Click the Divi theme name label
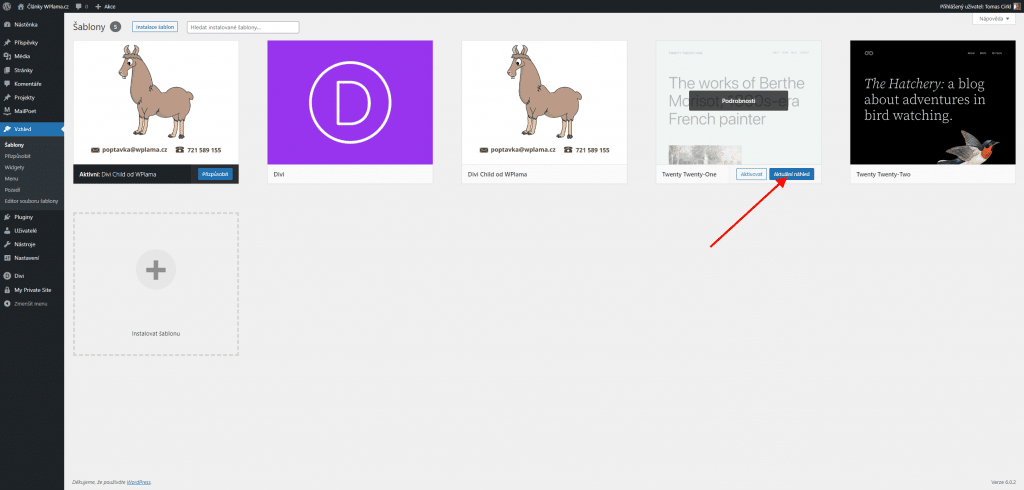Image resolution: width=1024 pixels, height=490 pixels. (x=280, y=174)
